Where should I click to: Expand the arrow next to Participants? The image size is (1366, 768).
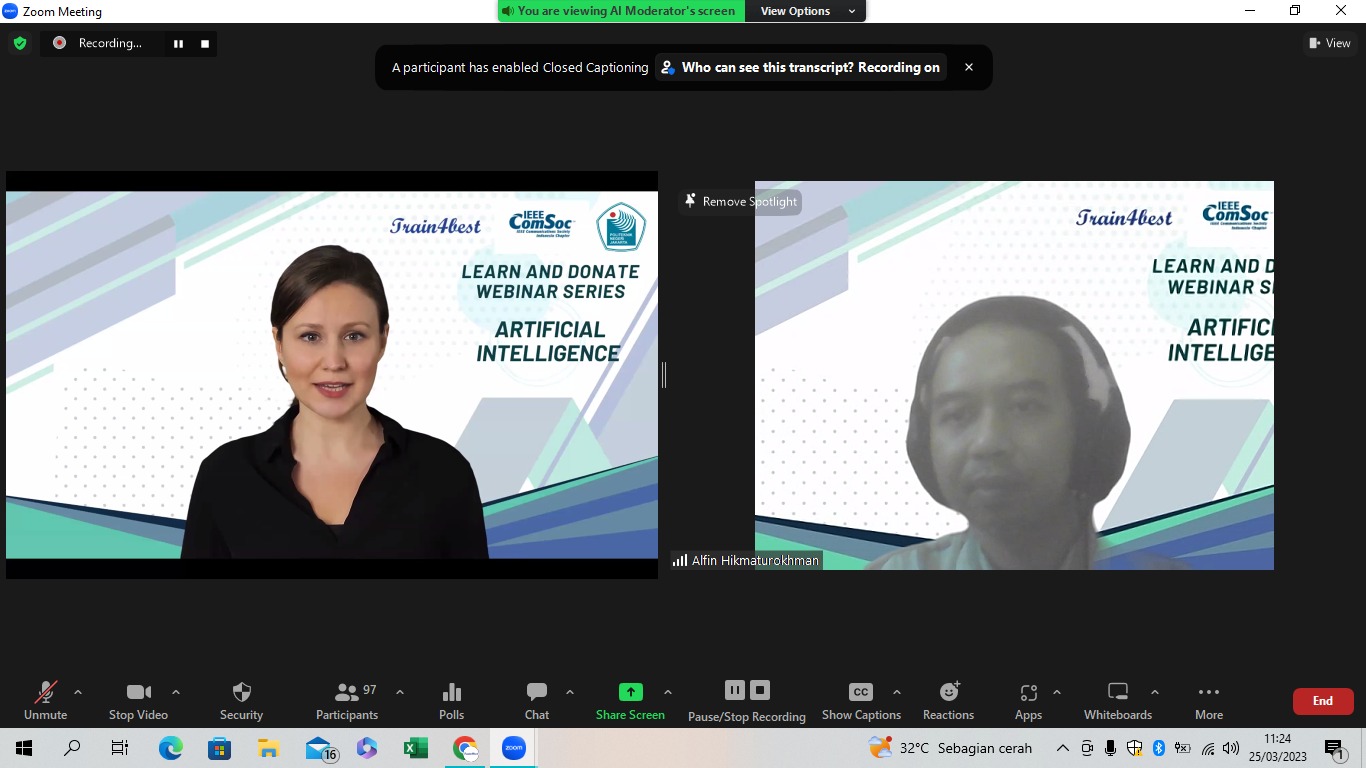point(400,692)
